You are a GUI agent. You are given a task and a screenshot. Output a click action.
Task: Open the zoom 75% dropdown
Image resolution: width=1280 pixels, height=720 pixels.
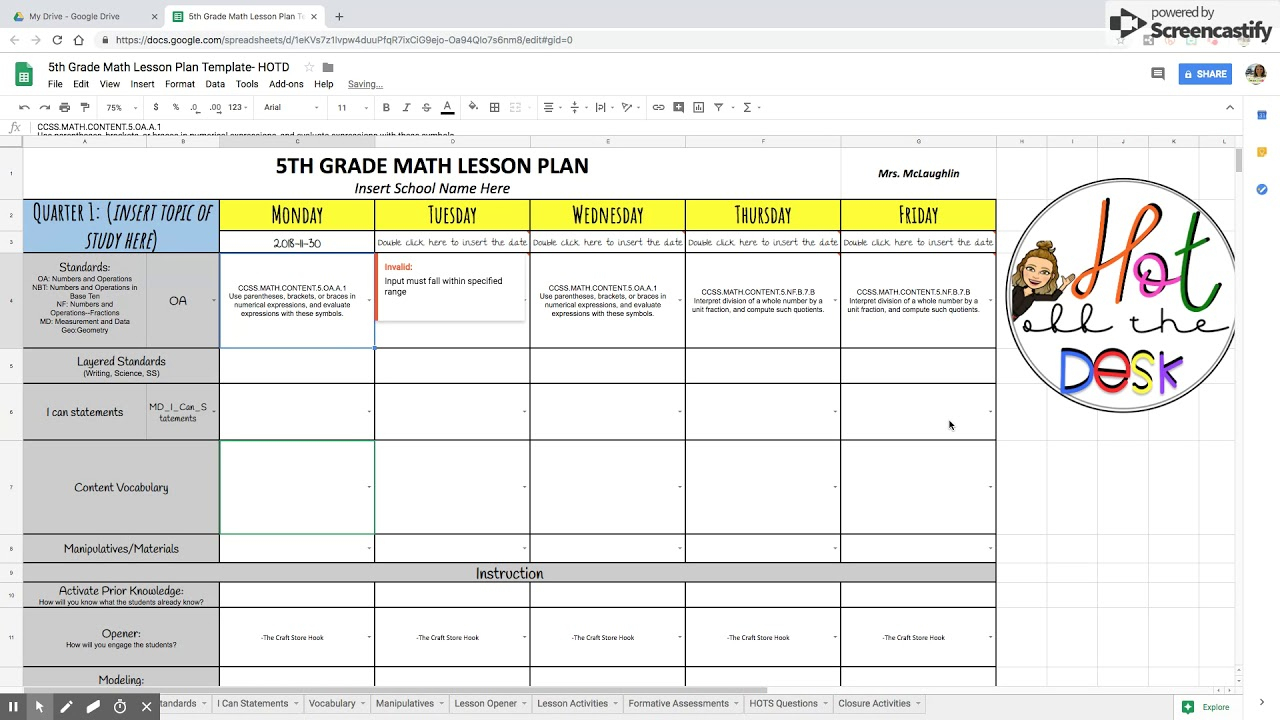click(119, 107)
